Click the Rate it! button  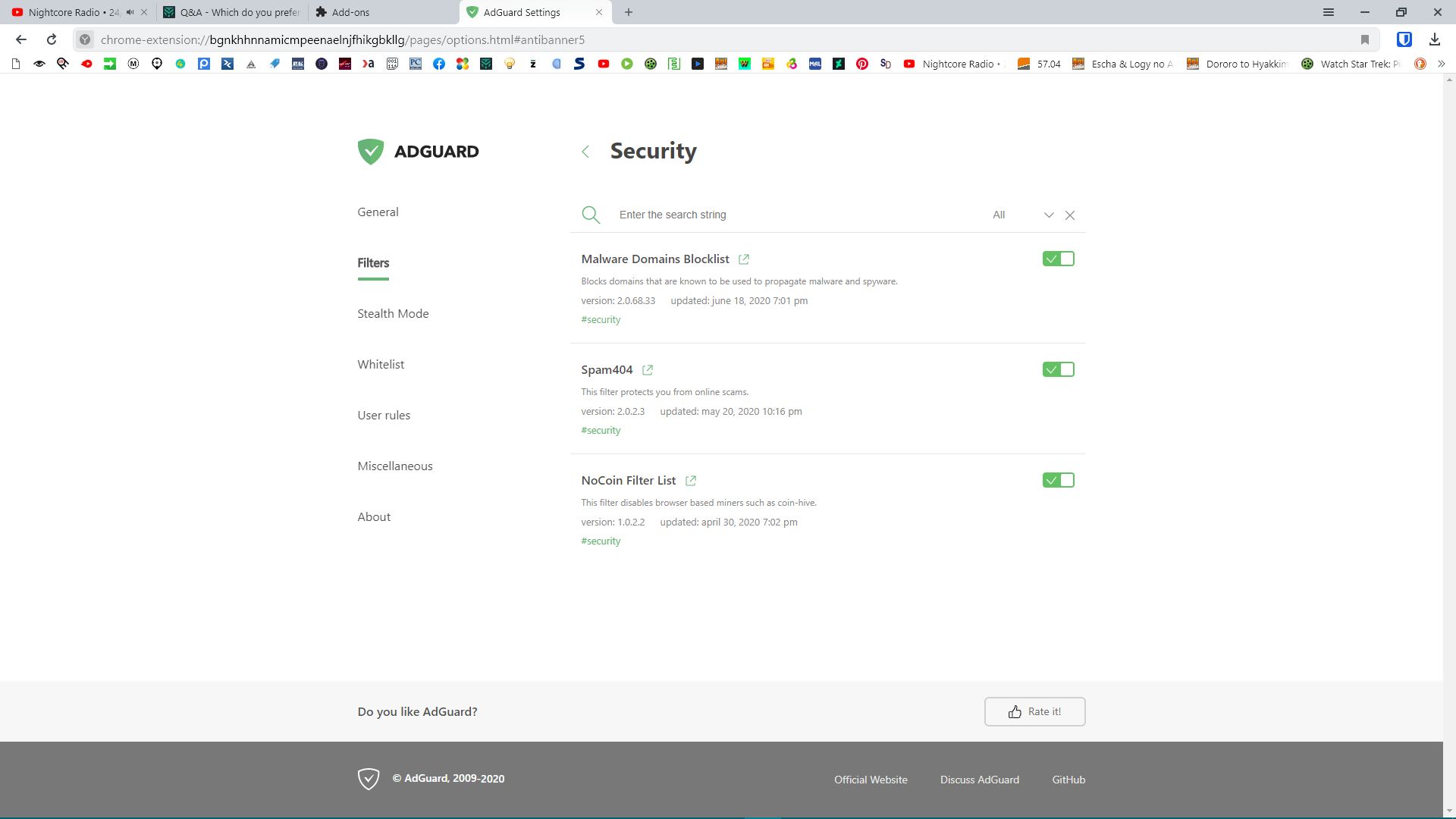1034,712
